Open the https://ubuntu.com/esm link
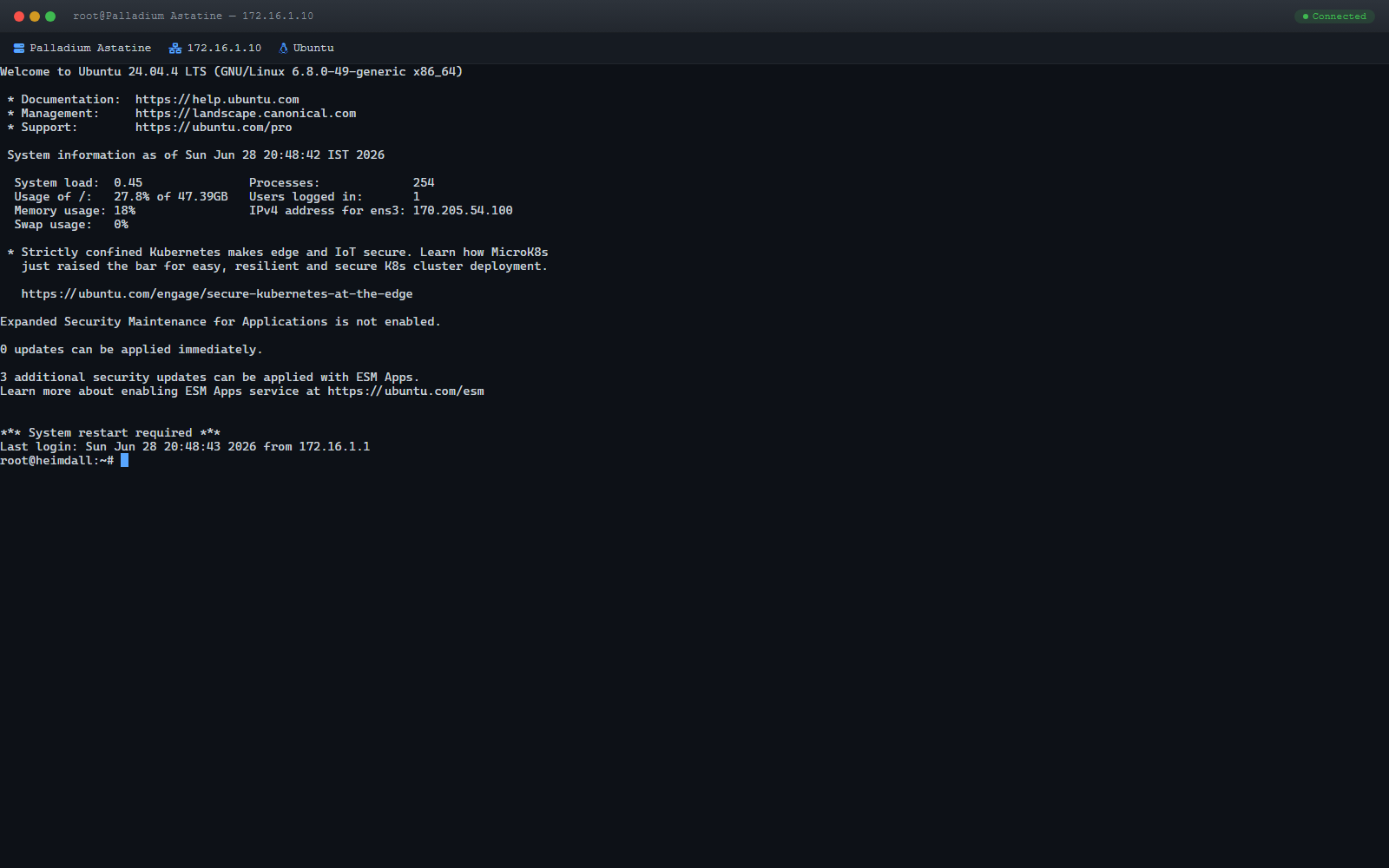This screenshot has height=868, width=1389. point(405,391)
